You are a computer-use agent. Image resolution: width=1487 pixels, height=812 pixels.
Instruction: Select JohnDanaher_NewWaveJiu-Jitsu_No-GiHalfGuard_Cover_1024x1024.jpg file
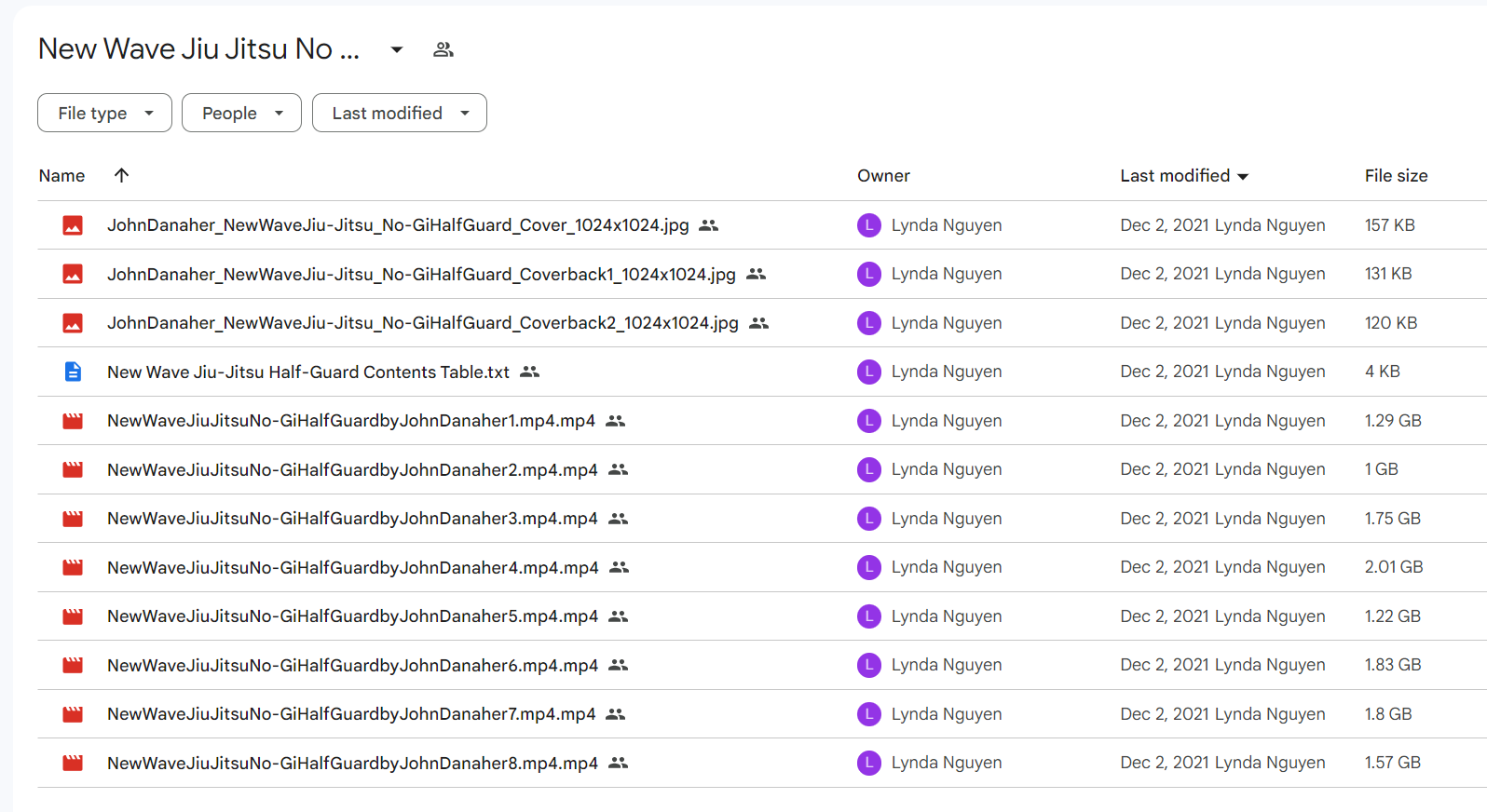coord(398,225)
